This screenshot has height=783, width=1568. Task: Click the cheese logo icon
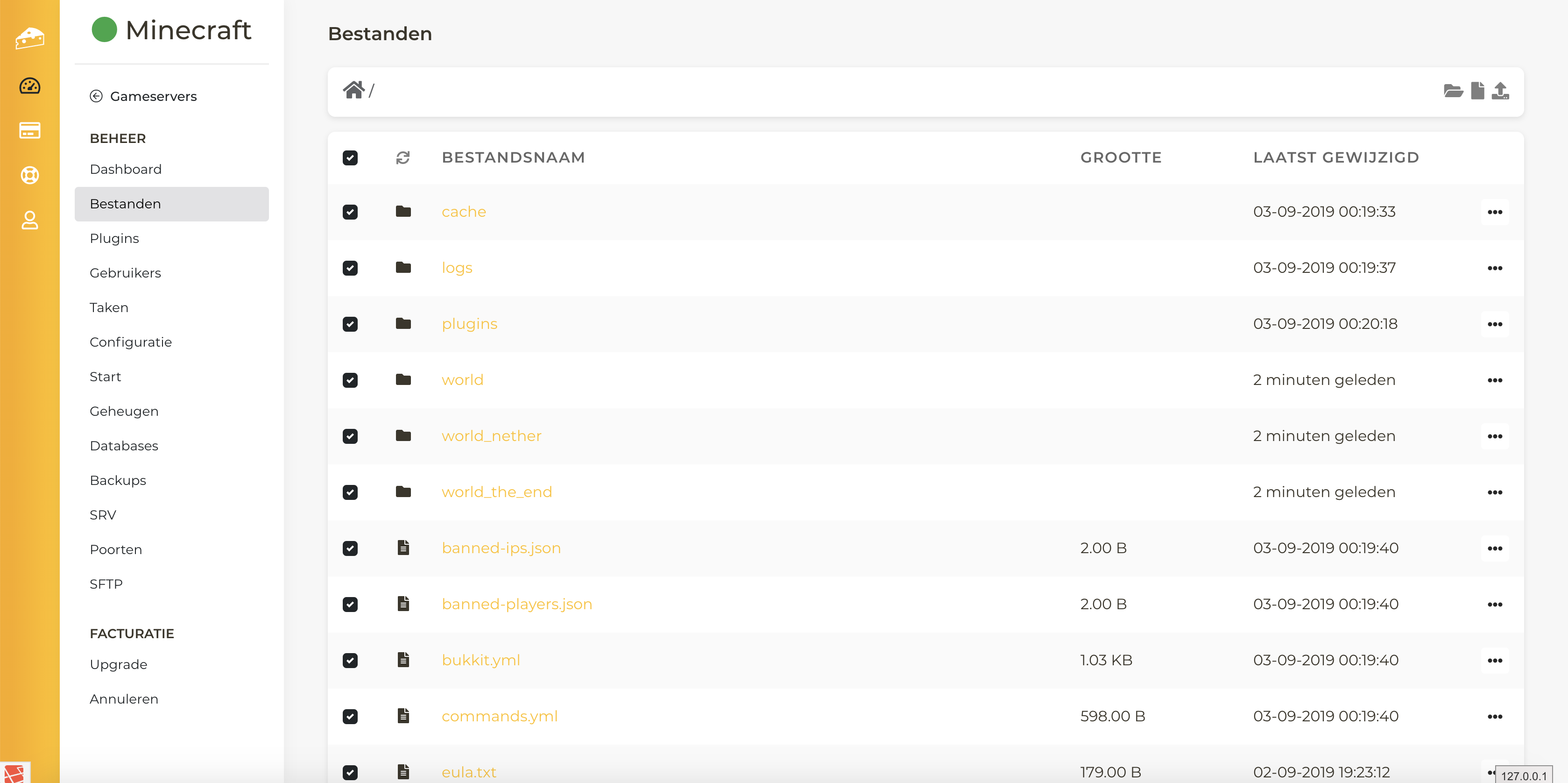(29, 38)
